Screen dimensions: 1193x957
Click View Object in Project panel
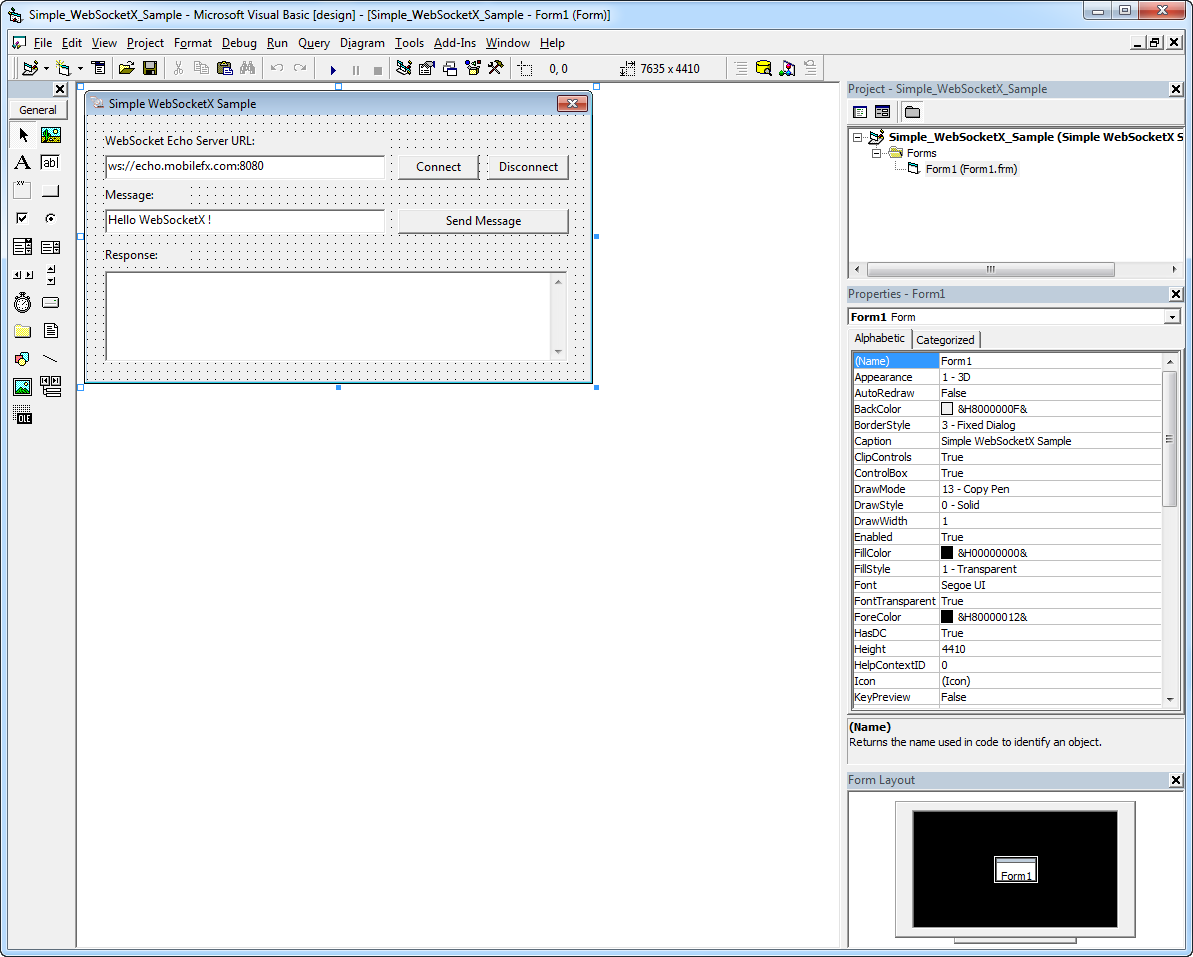click(x=883, y=112)
